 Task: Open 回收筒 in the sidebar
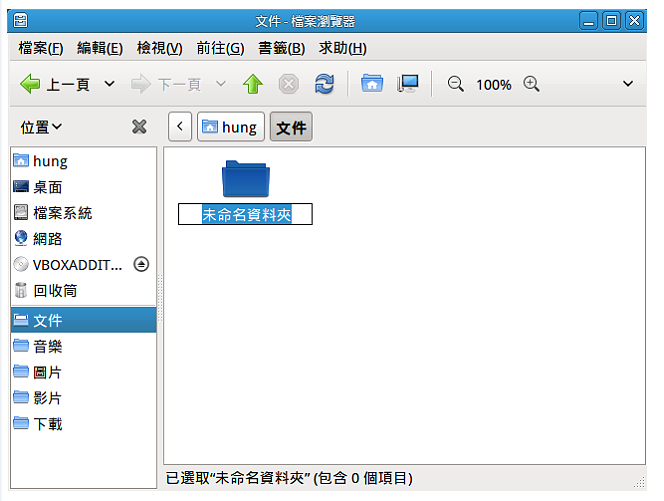coord(83,291)
